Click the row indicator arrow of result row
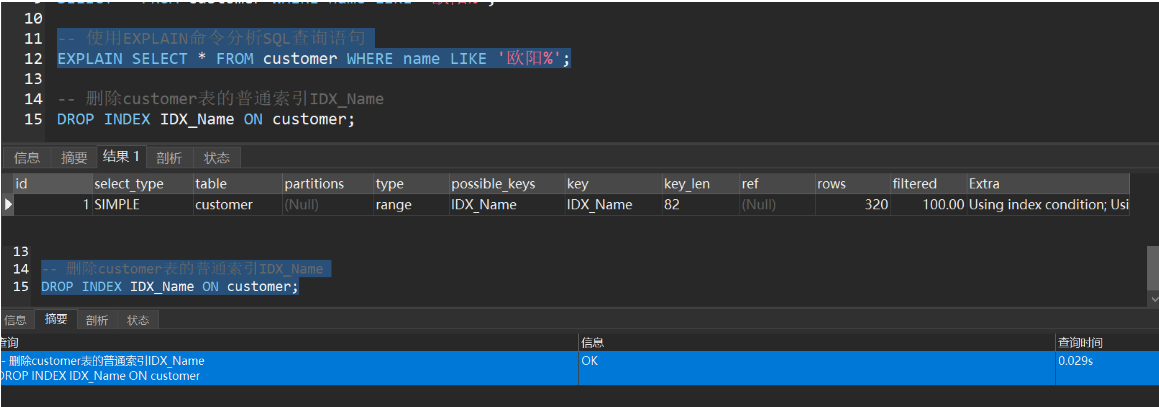Viewport: 1159px width, 407px height. point(7,205)
